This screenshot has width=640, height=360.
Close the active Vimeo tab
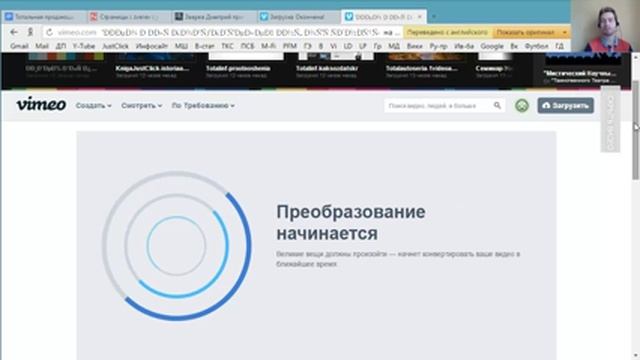[420, 17]
